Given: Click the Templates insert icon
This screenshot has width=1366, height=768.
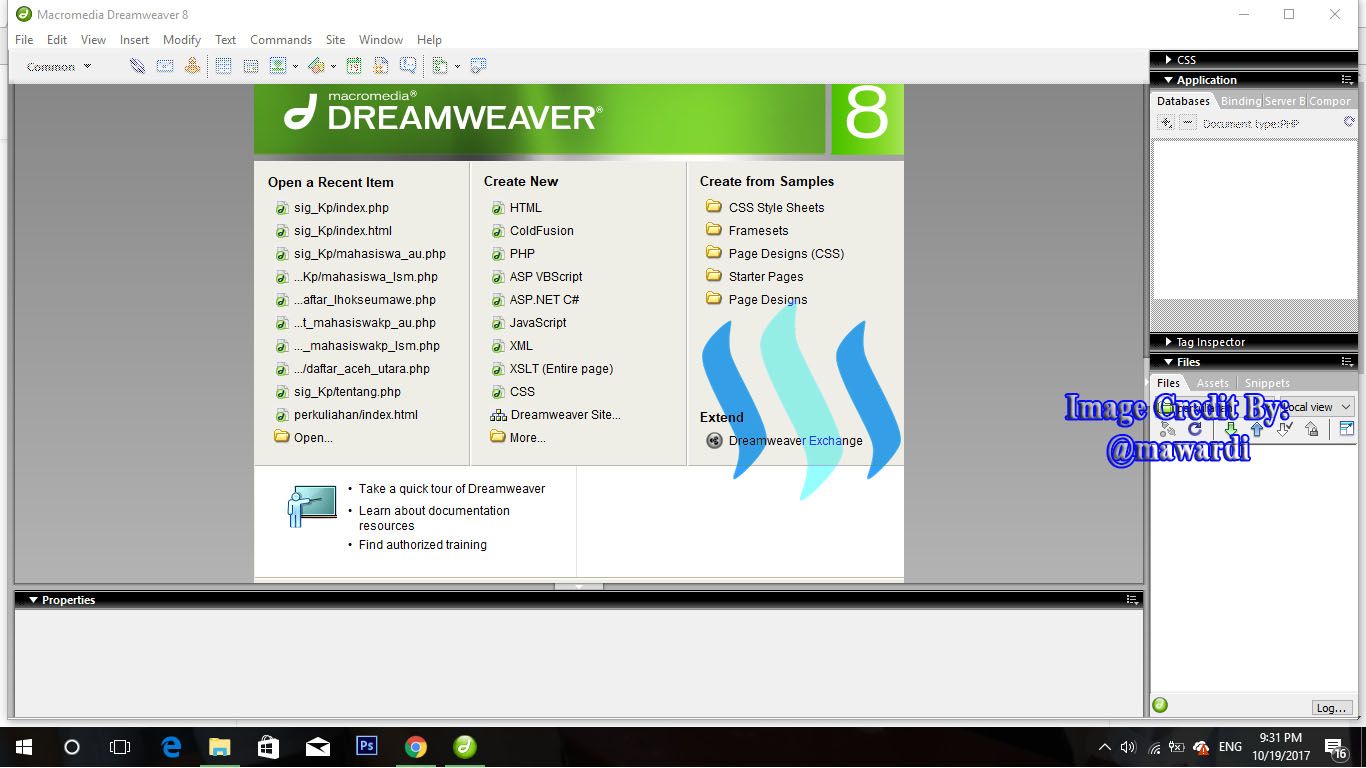Looking at the screenshot, I should coord(440,66).
